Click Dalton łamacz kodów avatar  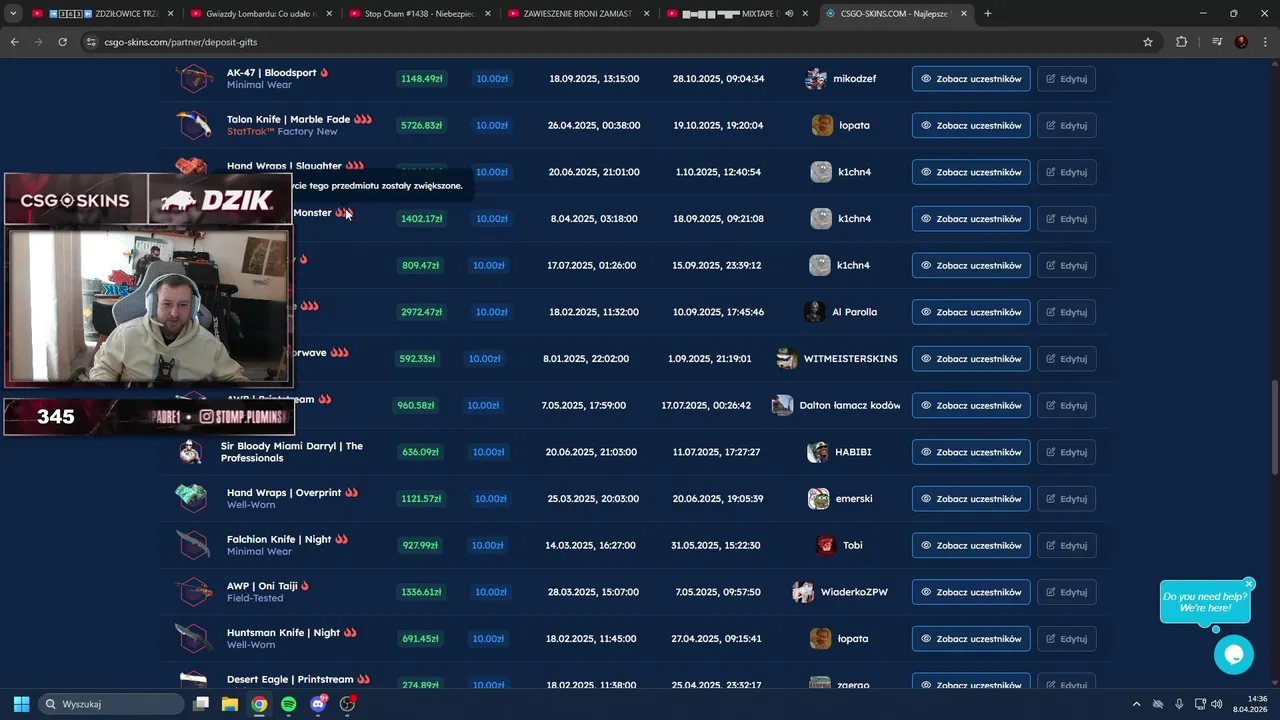782,405
